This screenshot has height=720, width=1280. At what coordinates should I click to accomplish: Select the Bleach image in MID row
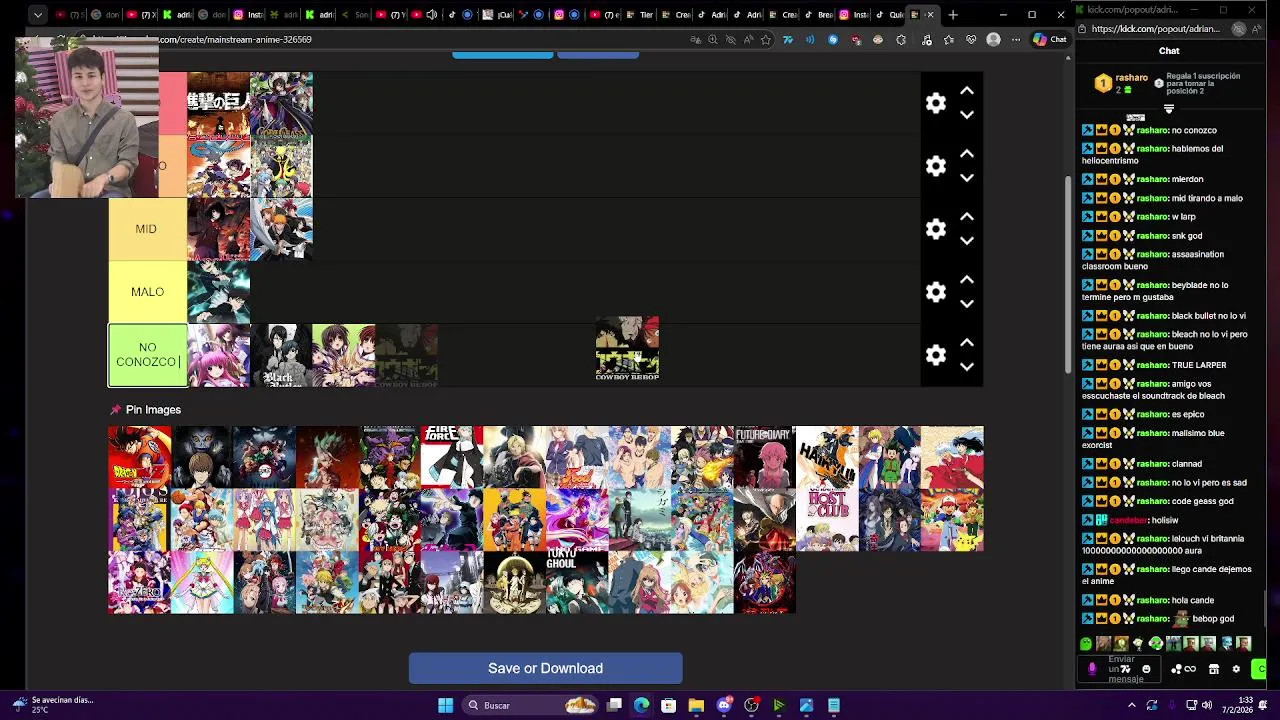[x=281, y=229]
